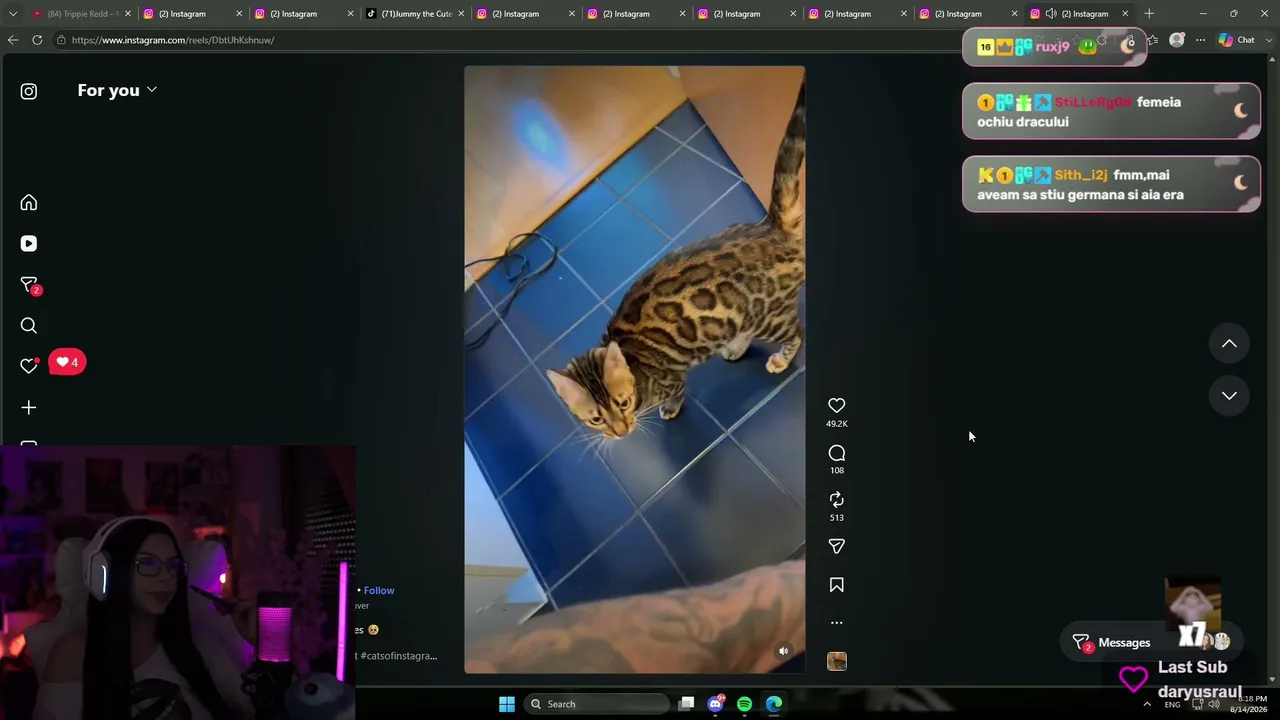Click the red 4 likes notification bubble
The image size is (1280, 720).
coord(67,362)
